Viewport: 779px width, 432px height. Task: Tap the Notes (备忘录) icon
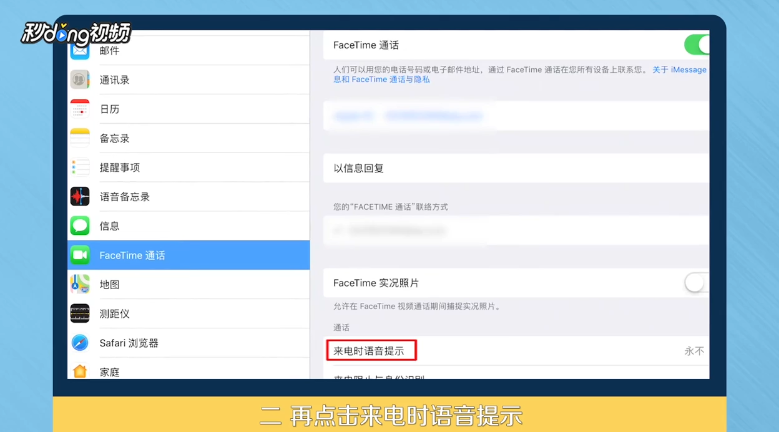click(x=79, y=138)
